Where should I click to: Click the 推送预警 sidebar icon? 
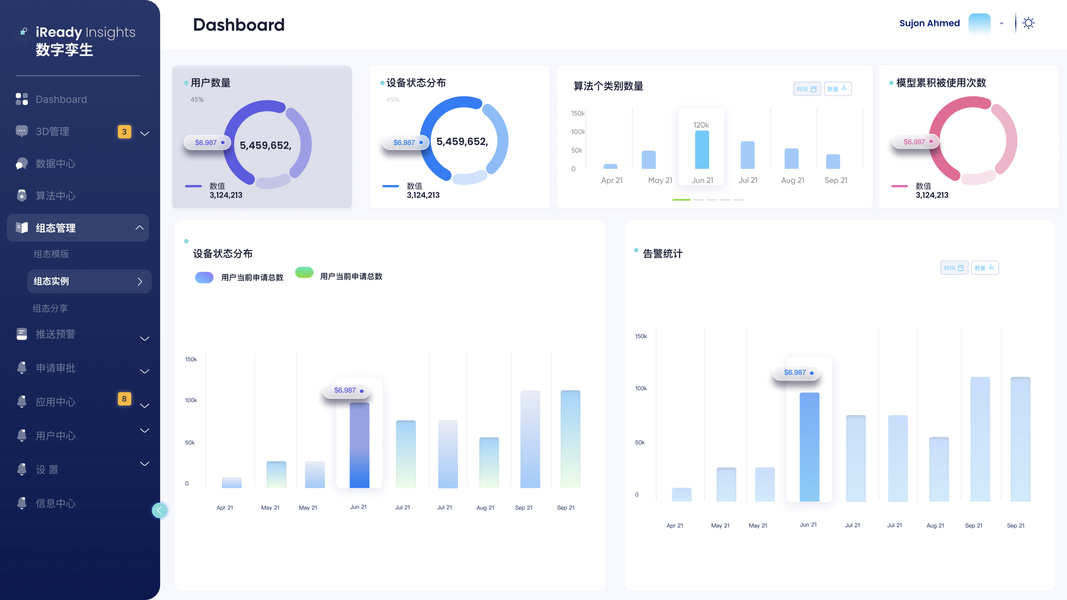[22, 334]
